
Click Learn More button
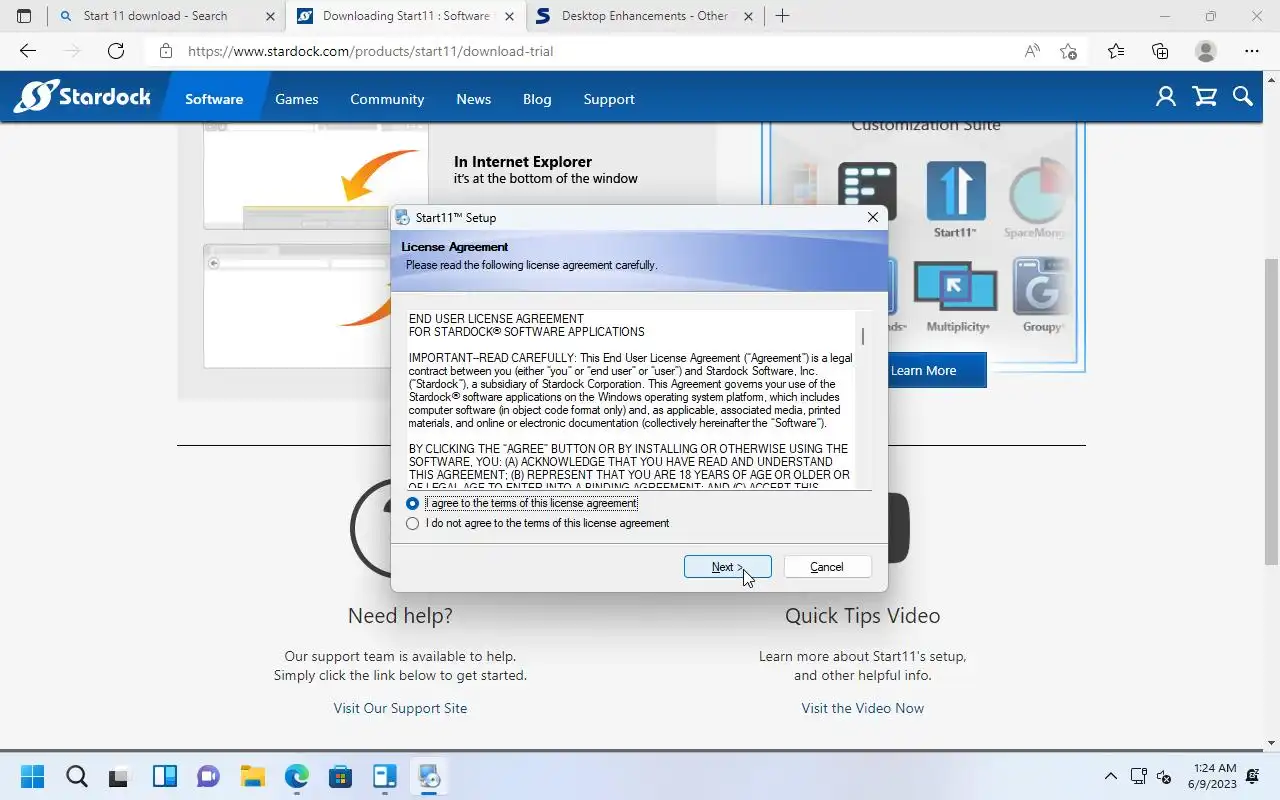[x=923, y=370]
